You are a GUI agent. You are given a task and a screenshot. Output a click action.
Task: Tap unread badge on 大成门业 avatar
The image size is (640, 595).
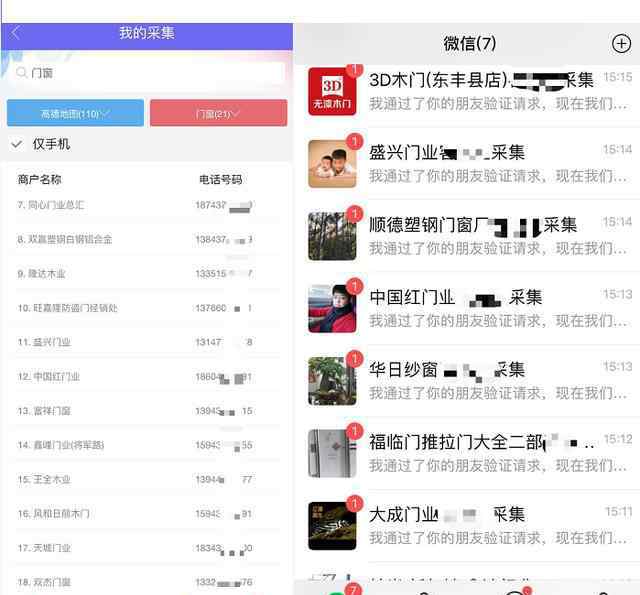coord(354,503)
